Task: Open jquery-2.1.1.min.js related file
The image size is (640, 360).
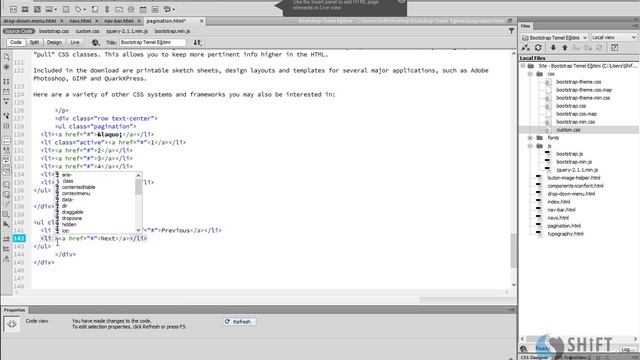Action: click(127, 31)
